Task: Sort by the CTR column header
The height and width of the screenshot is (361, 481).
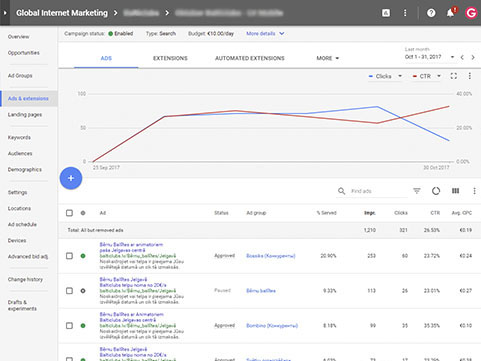Action: pyautogui.click(x=435, y=213)
